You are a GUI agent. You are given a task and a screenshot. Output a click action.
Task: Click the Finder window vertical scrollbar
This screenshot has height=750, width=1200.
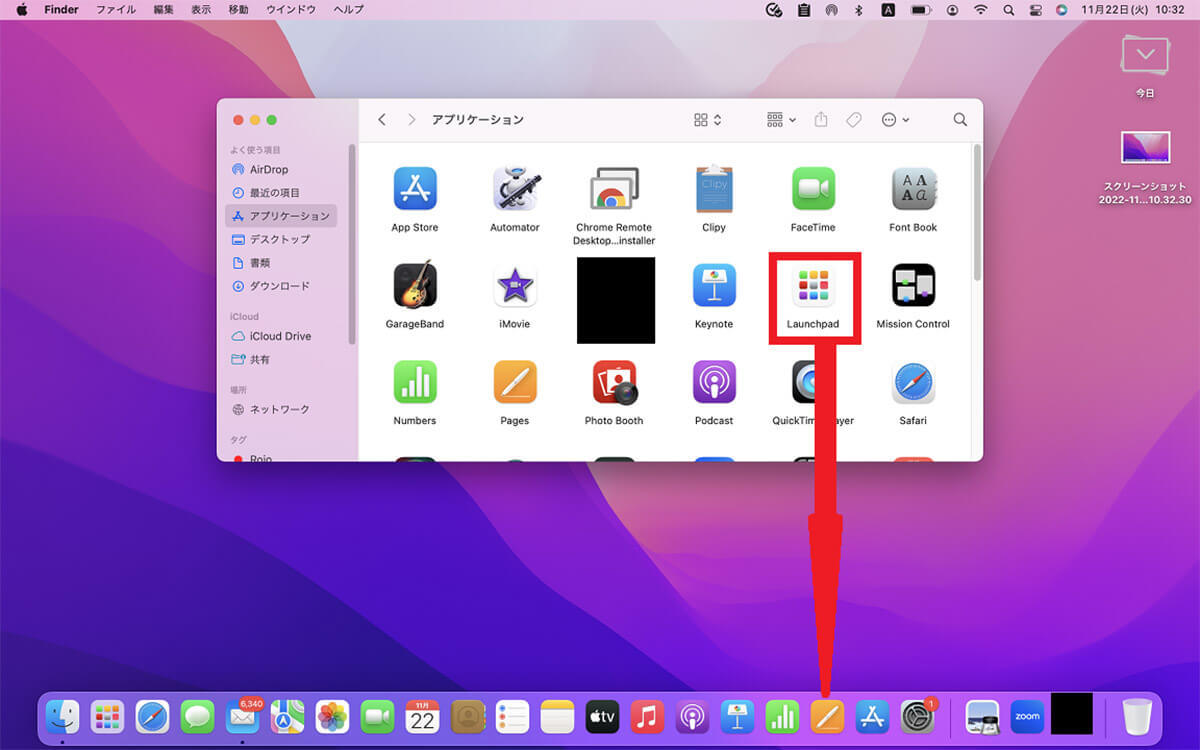pos(976,212)
